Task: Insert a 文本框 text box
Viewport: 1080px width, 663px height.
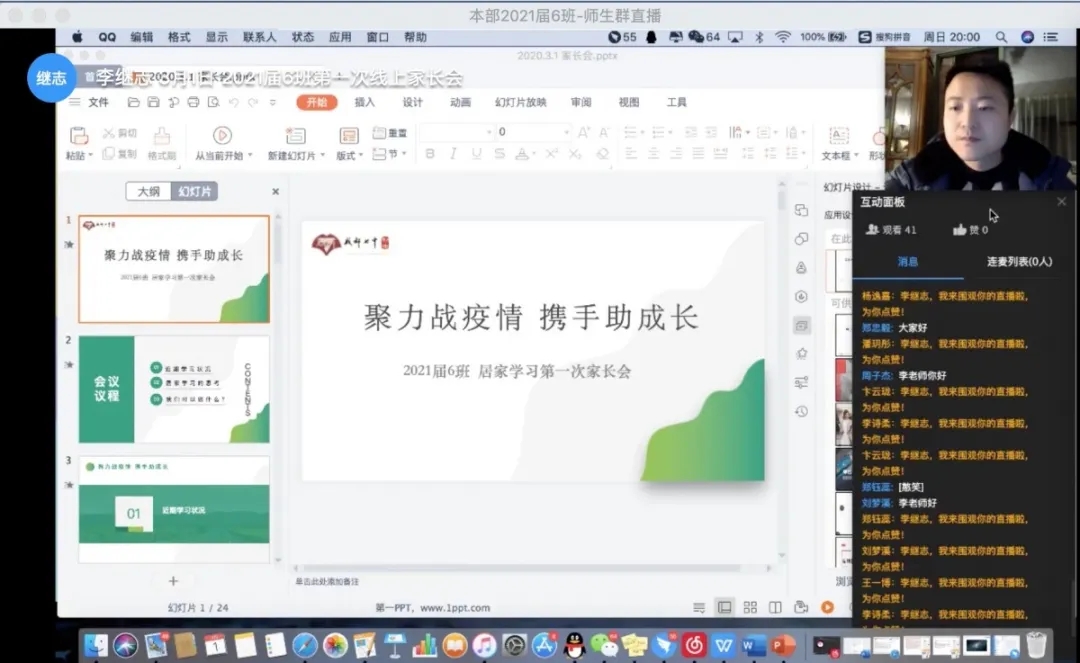Action: pyautogui.click(x=838, y=136)
